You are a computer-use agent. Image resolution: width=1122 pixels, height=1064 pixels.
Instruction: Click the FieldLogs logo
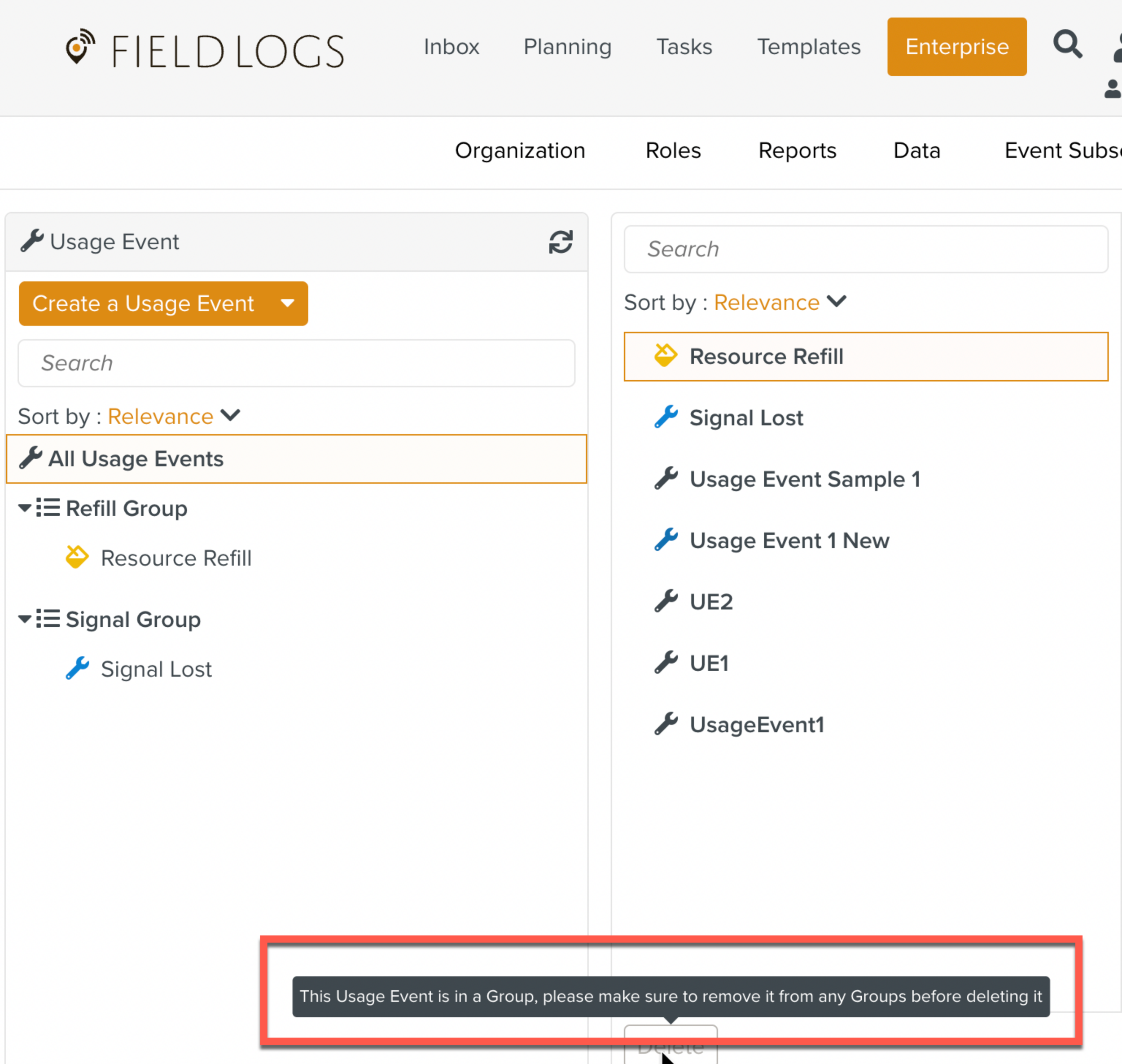point(204,50)
